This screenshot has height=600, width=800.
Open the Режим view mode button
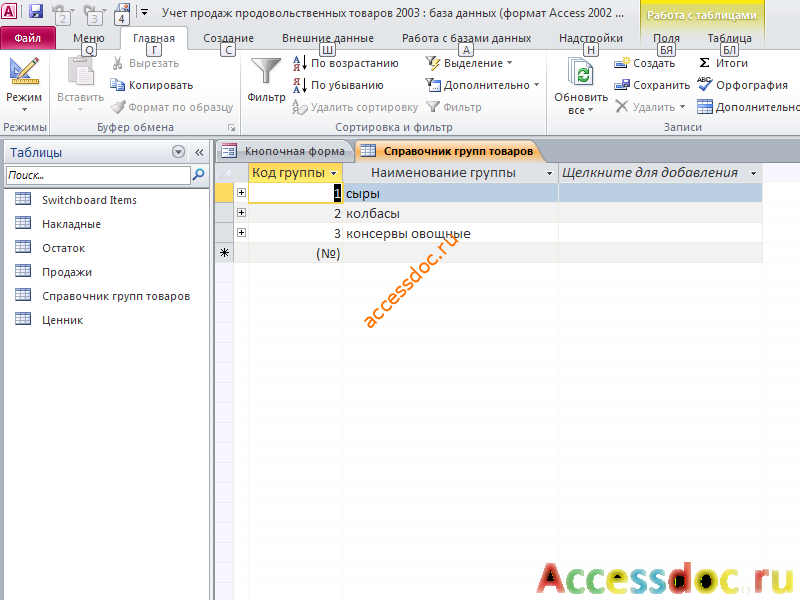tap(24, 84)
